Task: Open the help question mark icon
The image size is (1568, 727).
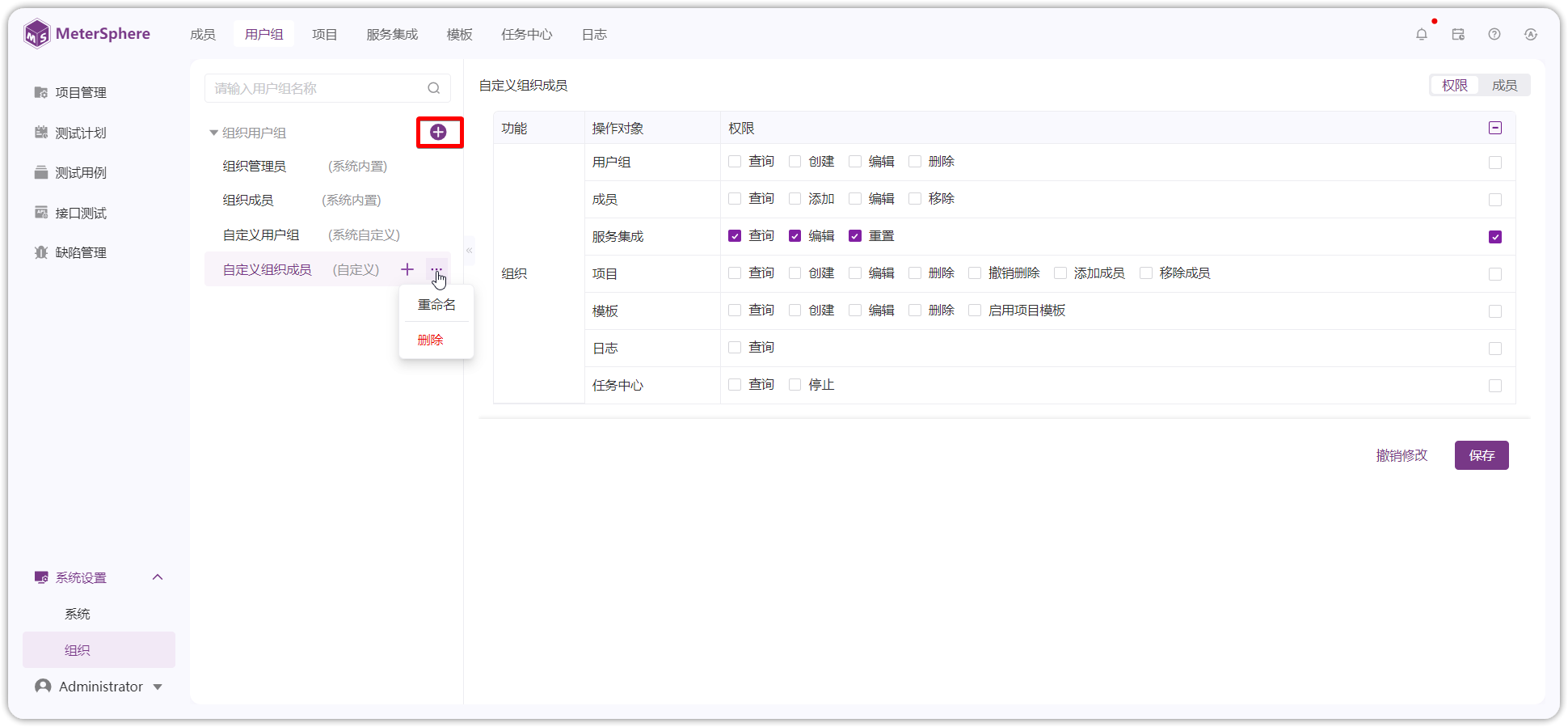Action: [x=1494, y=34]
